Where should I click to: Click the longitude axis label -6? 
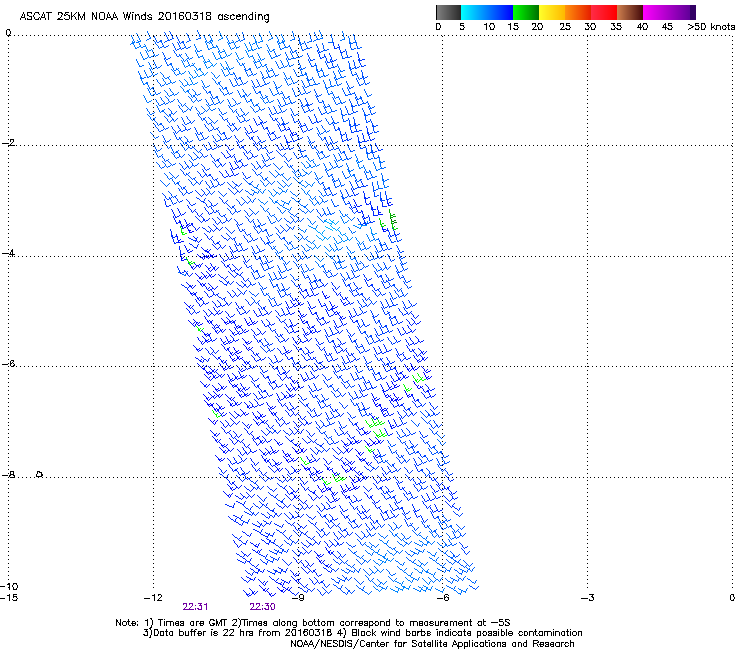[x=443, y=598]
